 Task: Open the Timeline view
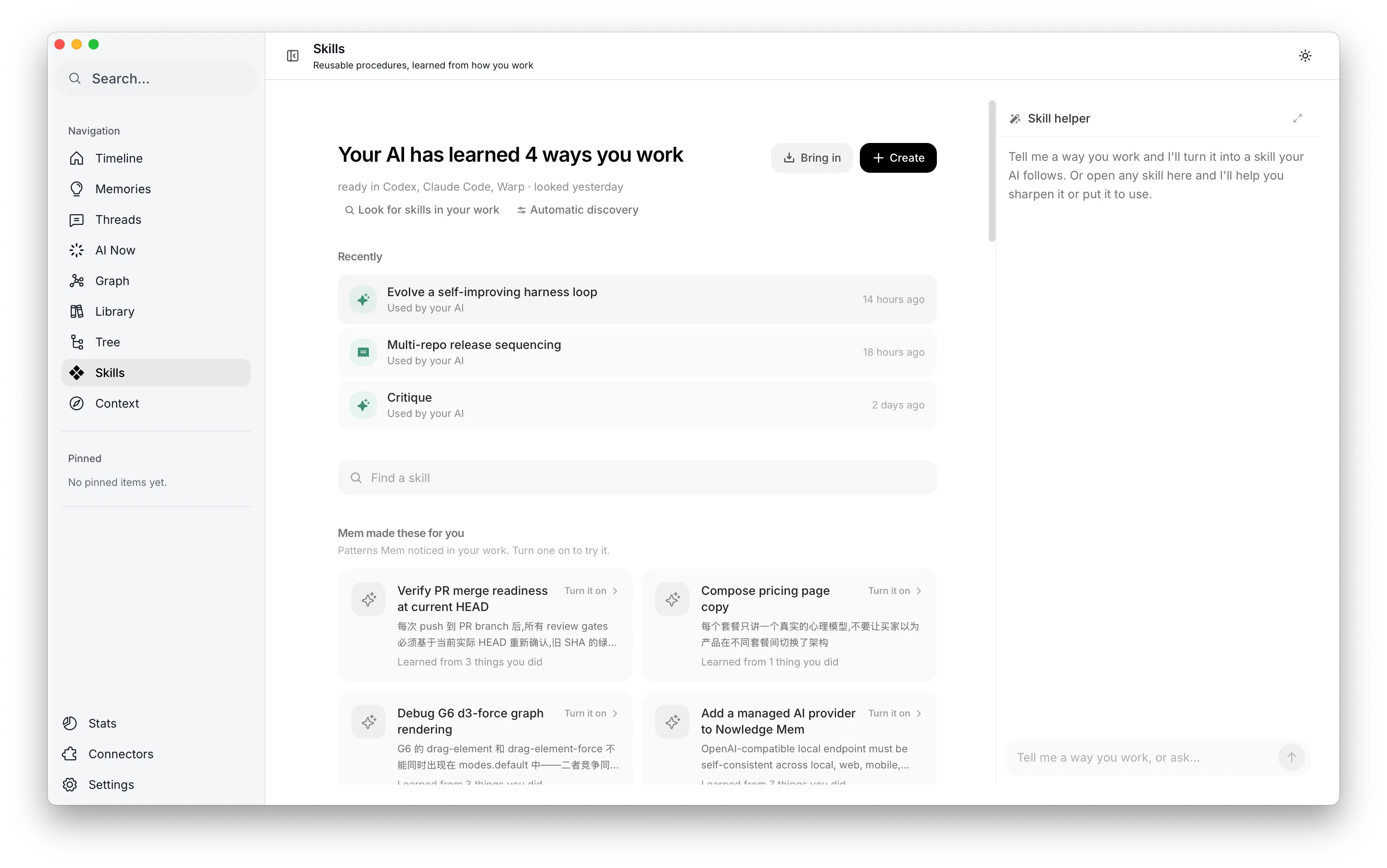156,158
